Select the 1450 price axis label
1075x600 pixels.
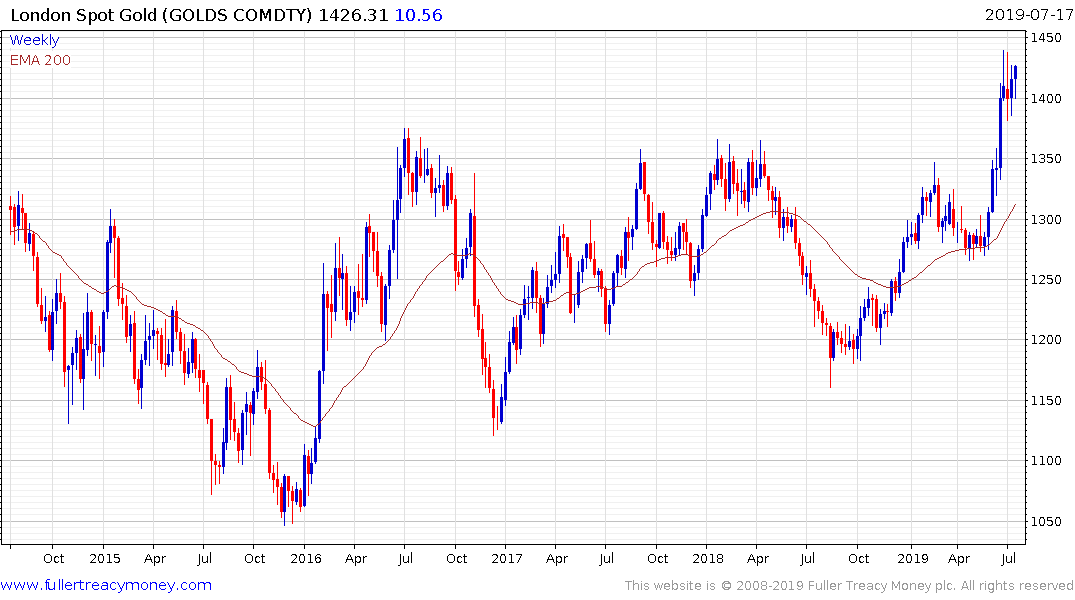1046,38
